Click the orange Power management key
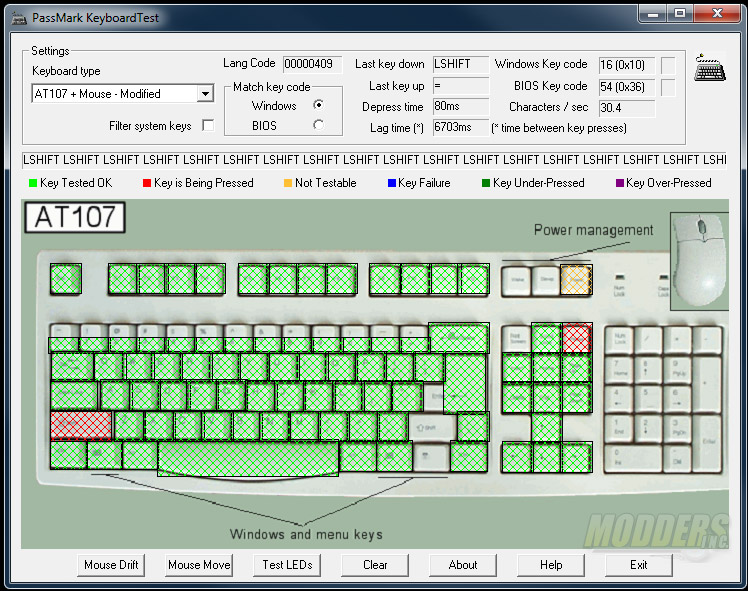The width and height of the screenshot is (748, 591). pyautogui.click(x=576, y=280)
